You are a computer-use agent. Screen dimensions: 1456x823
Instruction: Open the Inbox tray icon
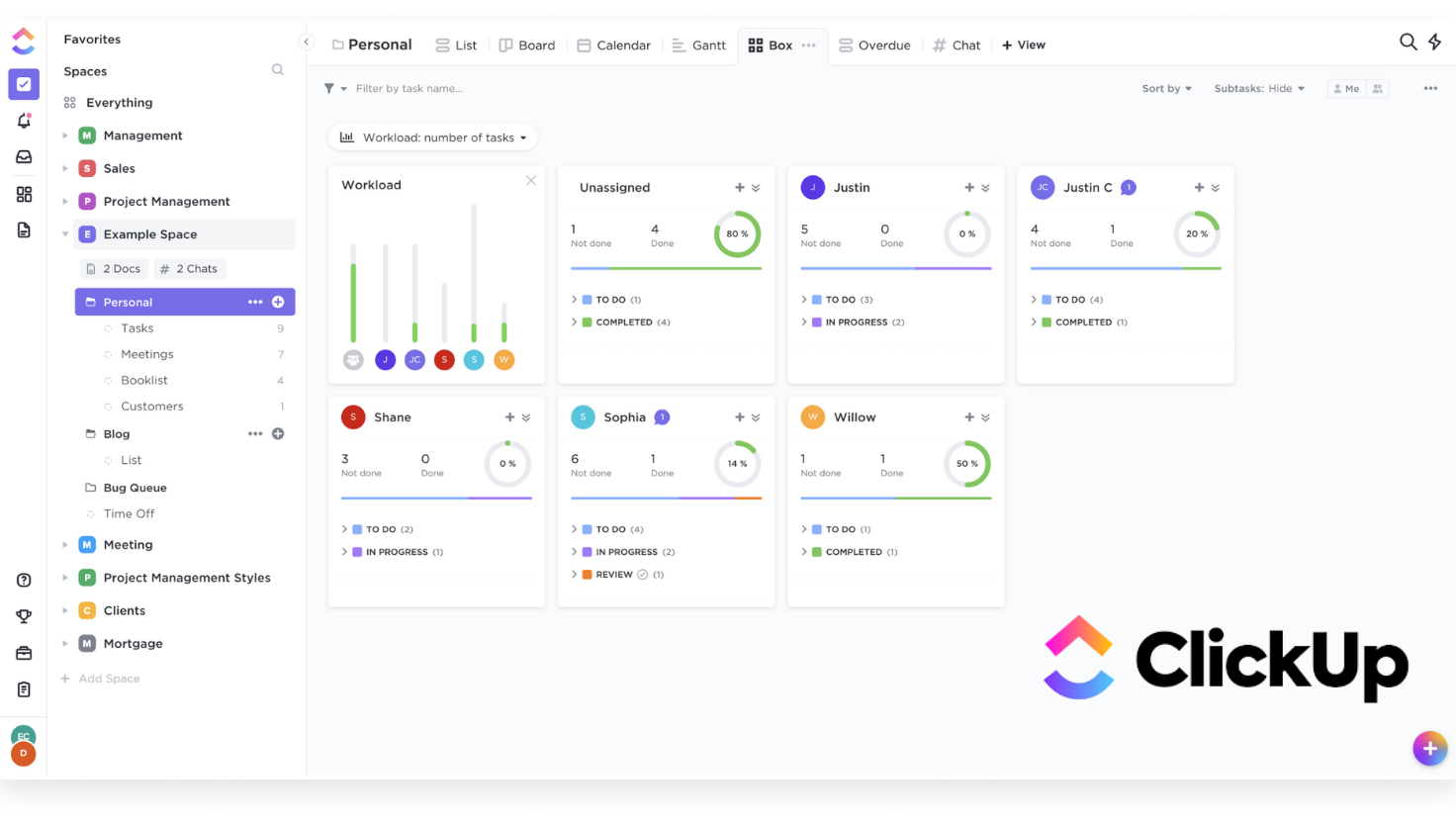coord(24,157)
